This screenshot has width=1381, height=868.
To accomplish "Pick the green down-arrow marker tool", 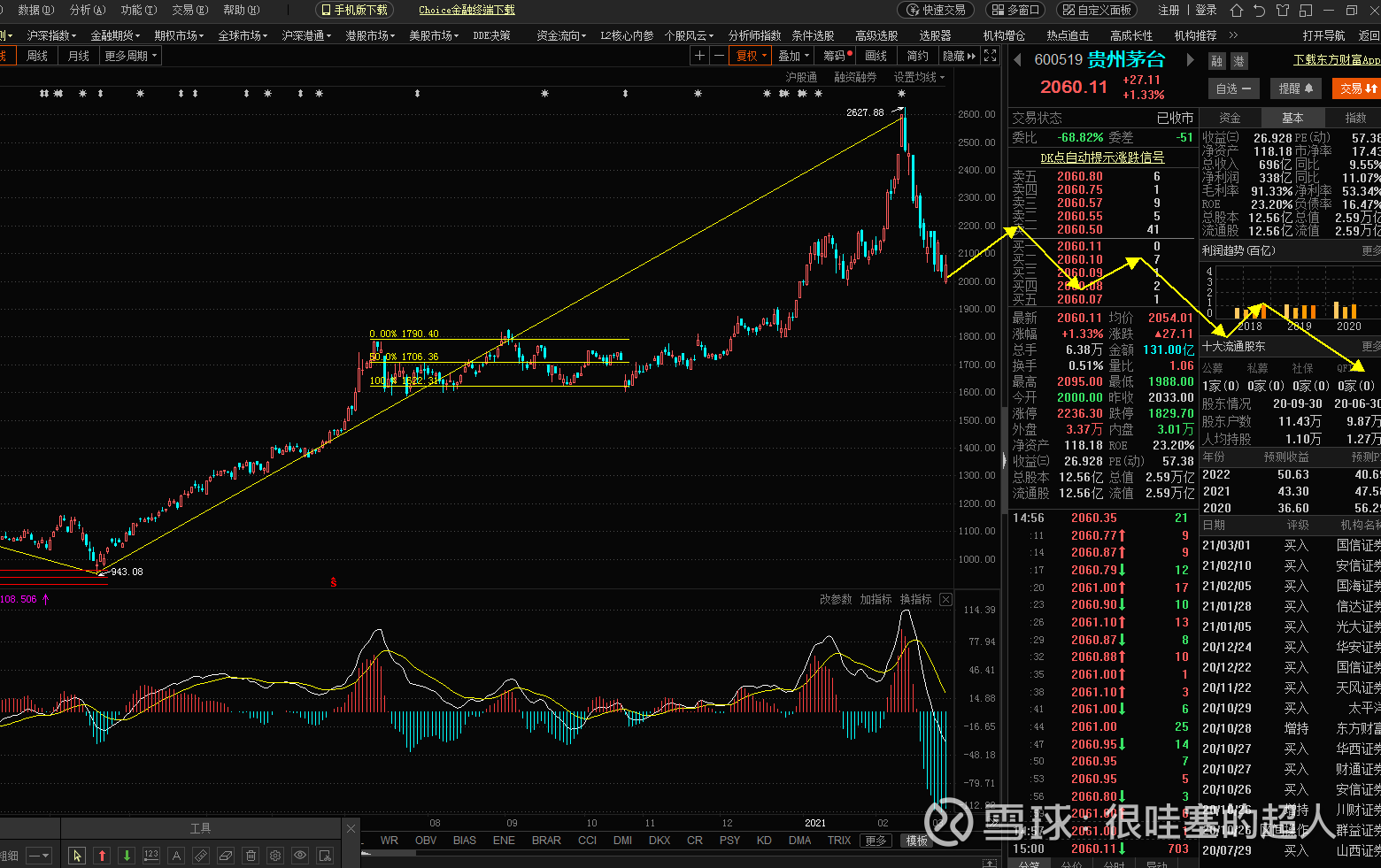I will [127, 856].
